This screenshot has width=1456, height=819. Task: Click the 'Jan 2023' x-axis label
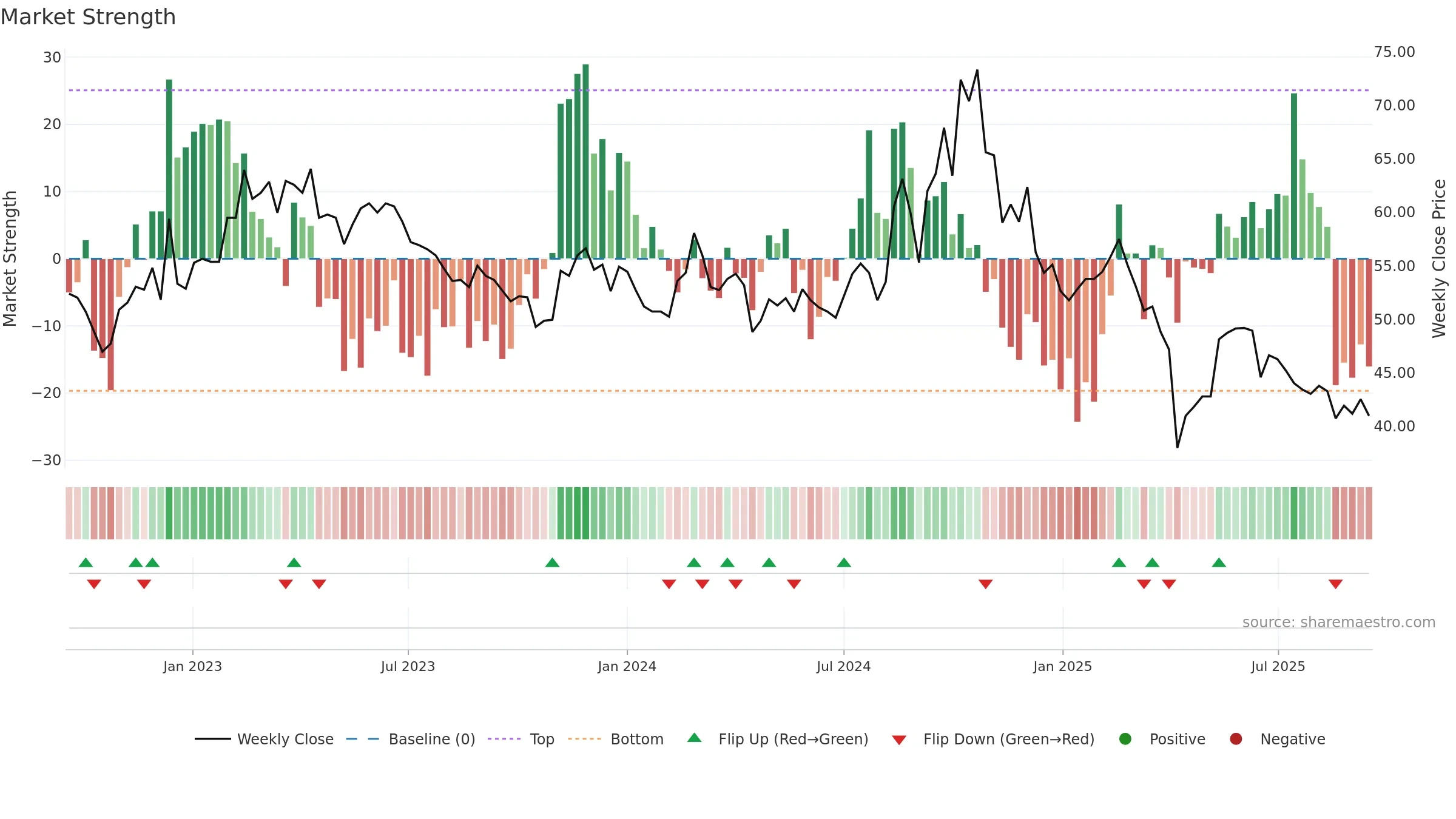click(192, 667)
